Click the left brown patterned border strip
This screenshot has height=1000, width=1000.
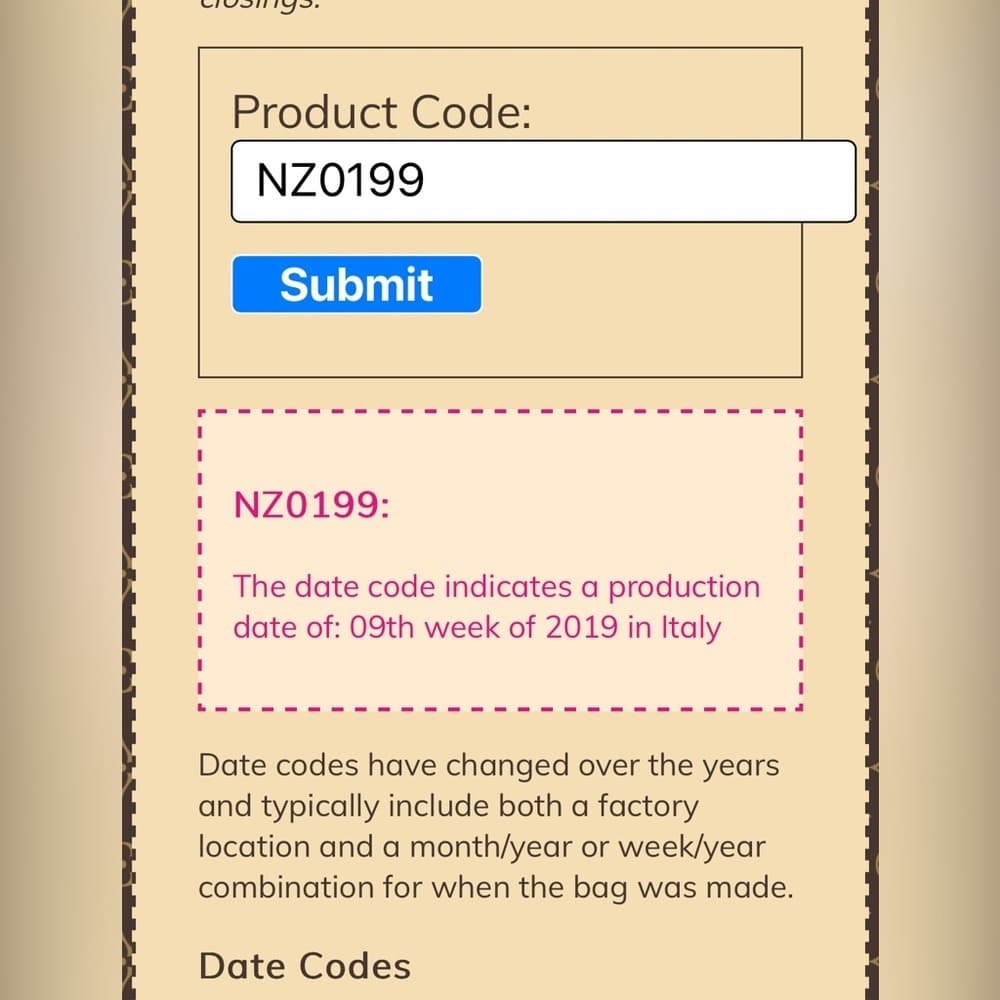tap(128, 500)
